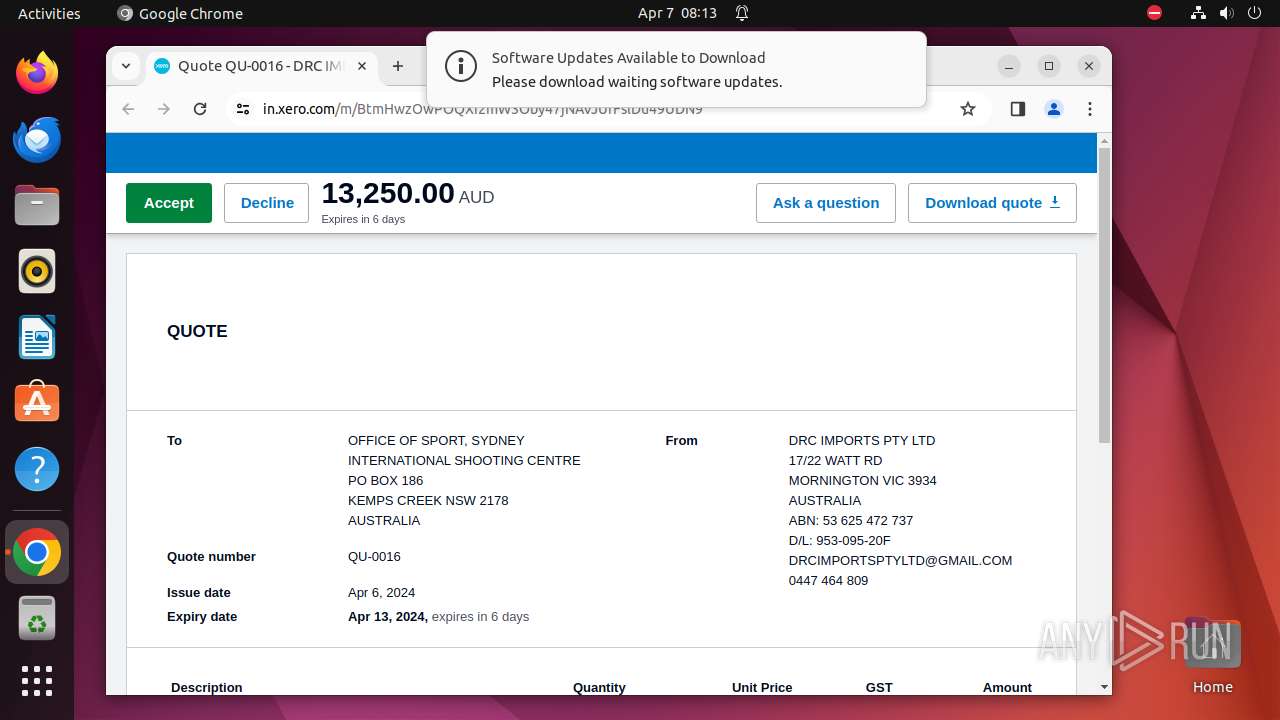Show Applications grid in the dock
The width and height of the screenshot is (1280, 720).
point(37,681)
